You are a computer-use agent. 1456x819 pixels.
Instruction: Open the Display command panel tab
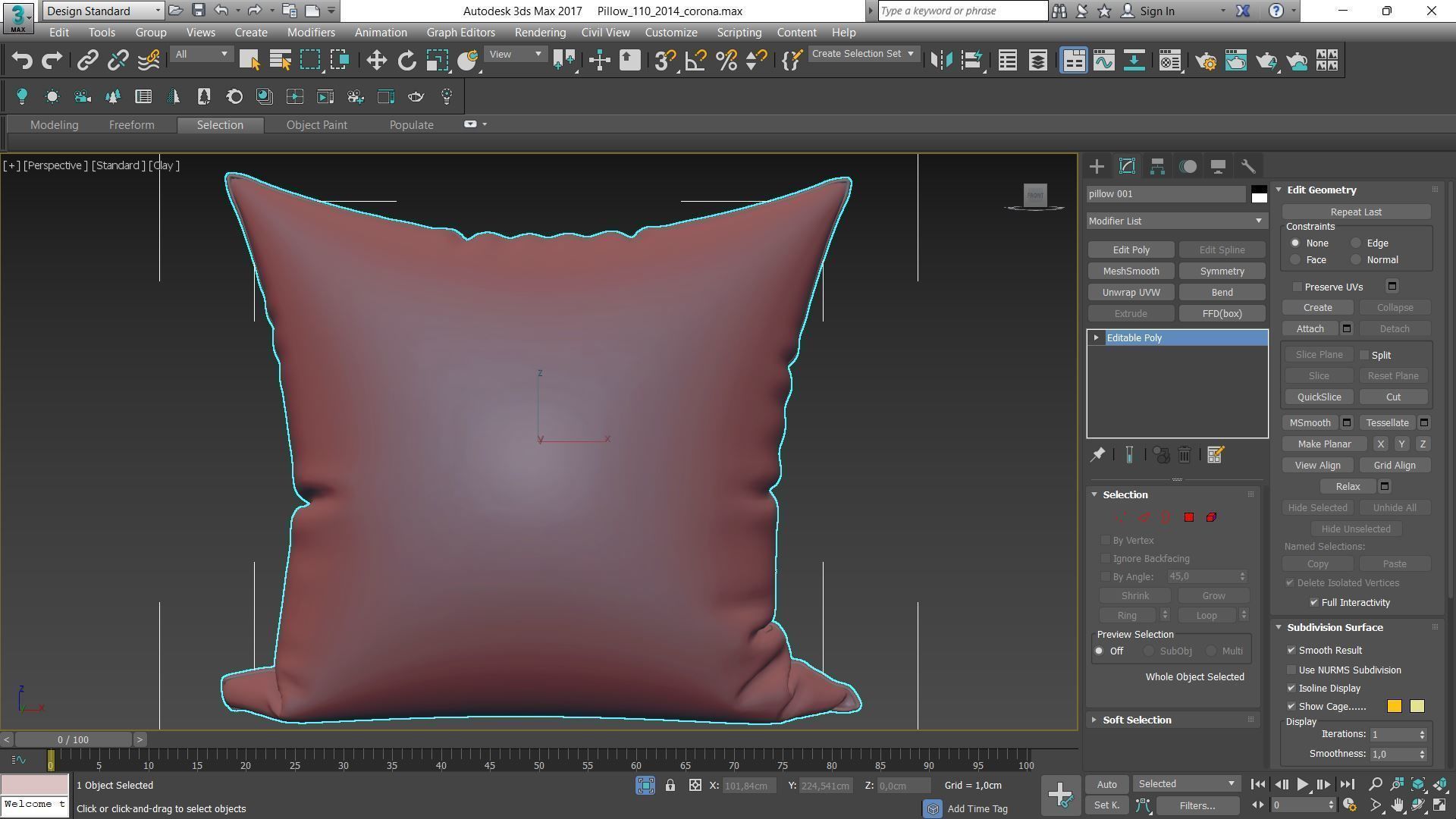click(x=1218, y=166)
